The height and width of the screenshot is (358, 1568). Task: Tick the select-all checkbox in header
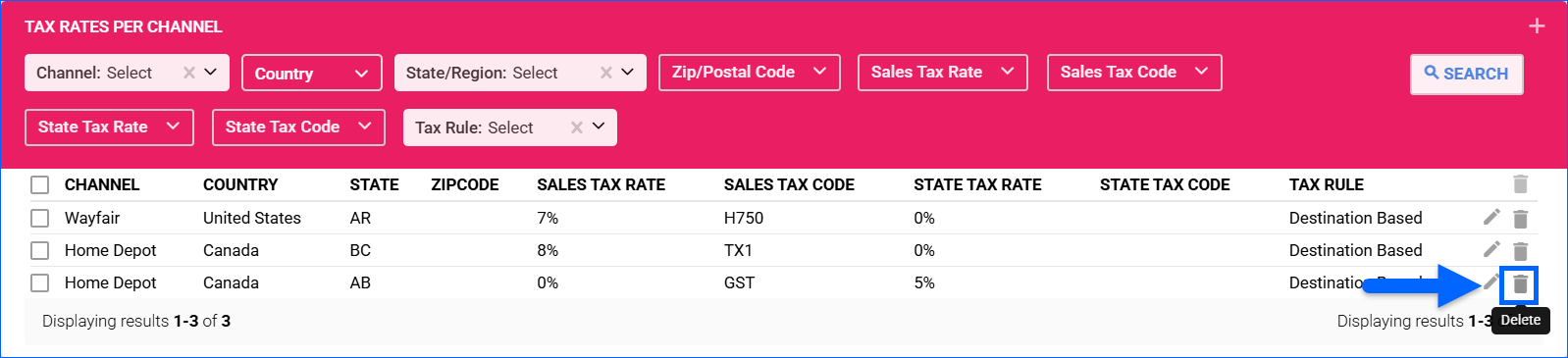point(40,185)
